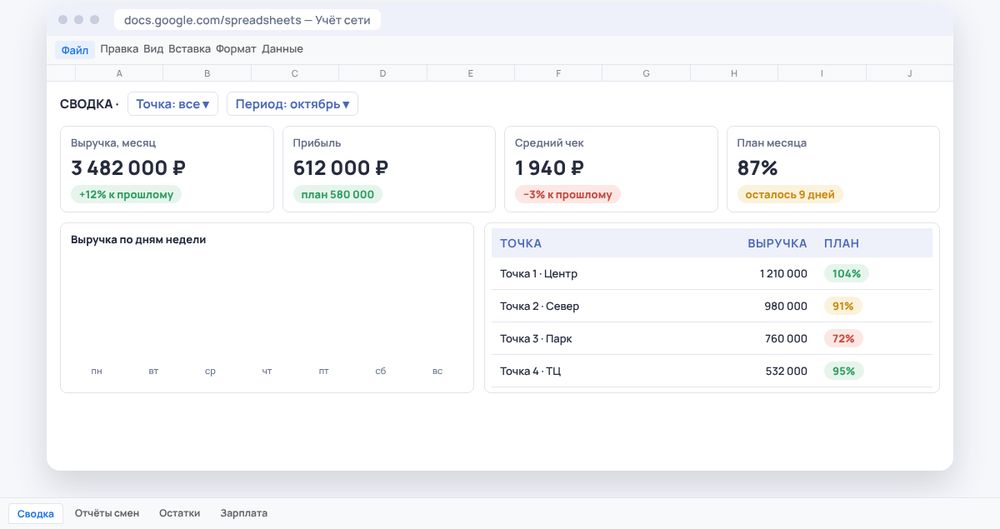The width and height of the screenshot is (1000, 529).
Task: Select the Точка 3 · Парк row name
Action: pyautogui.click(x=536, y=339)
